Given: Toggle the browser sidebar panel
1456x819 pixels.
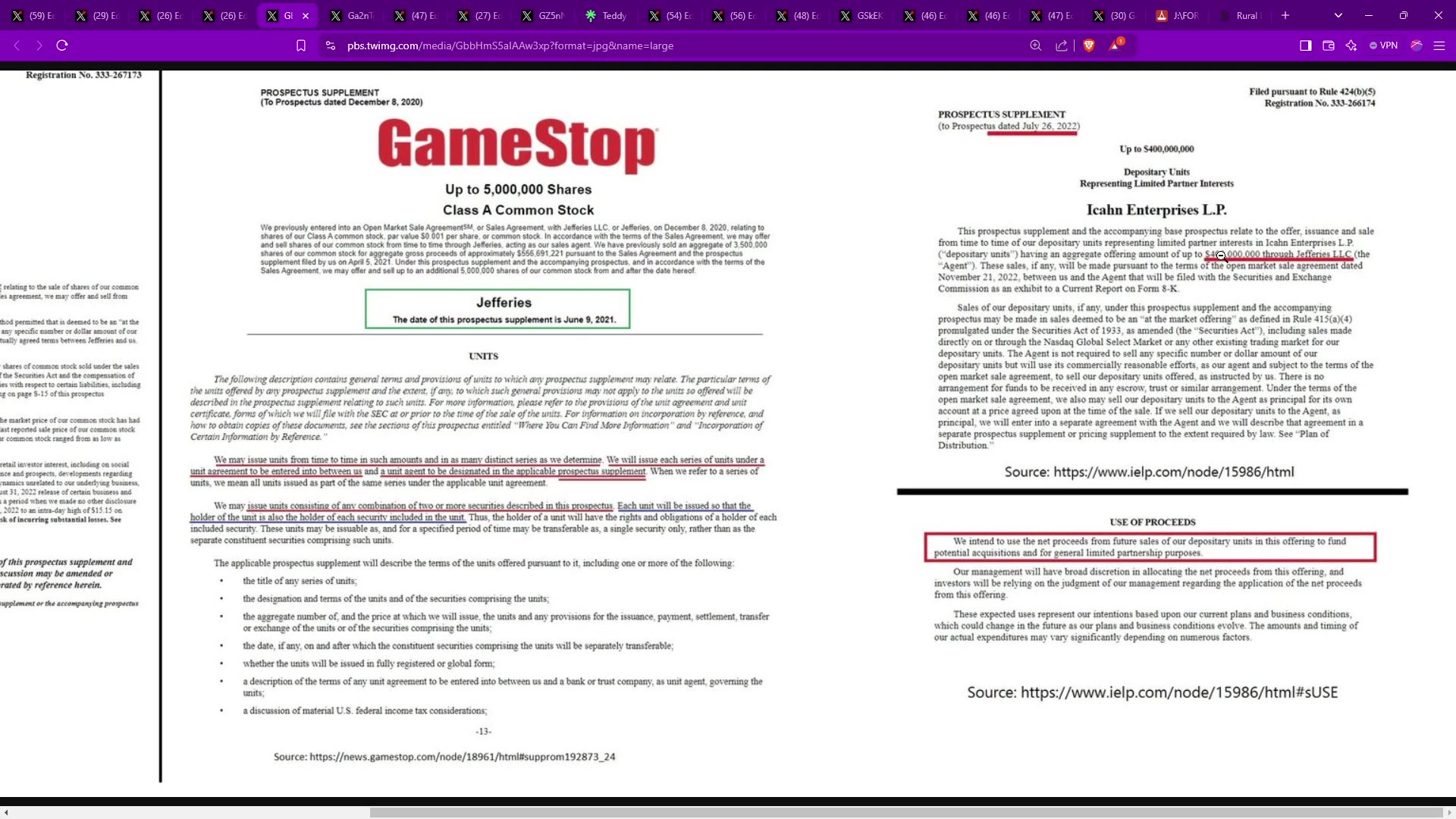Looking at the screenshot, I should coord(1306,45).
